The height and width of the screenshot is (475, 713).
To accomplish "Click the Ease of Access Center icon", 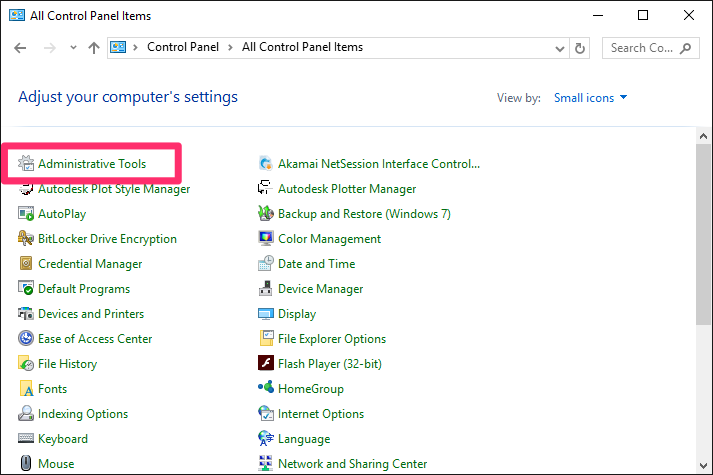I will pos(26,338).
